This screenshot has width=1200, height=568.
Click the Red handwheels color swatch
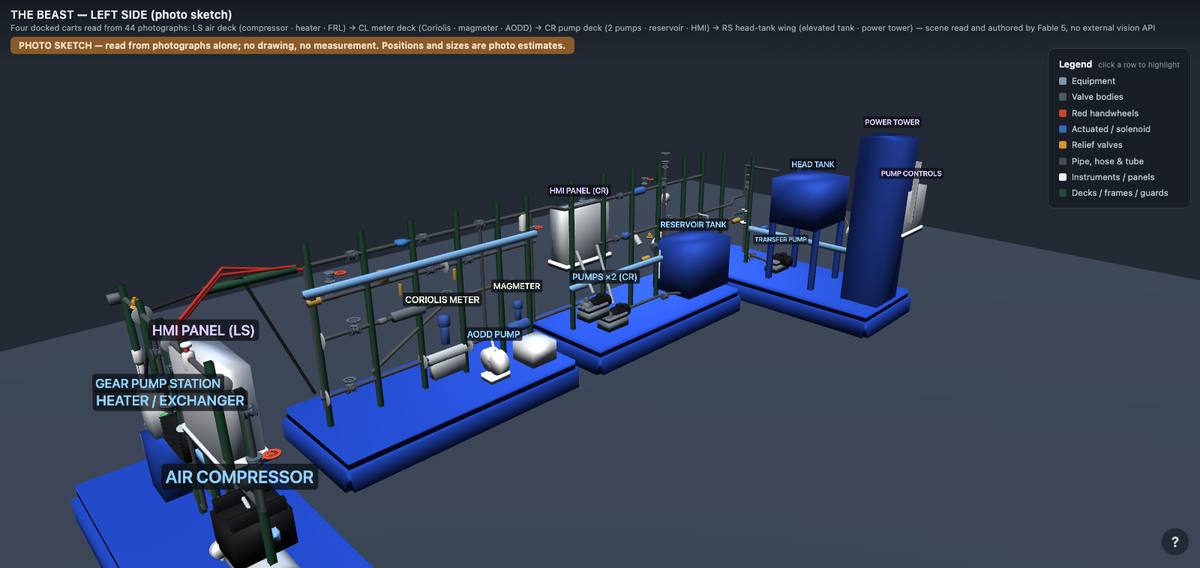pyautogui.click(x=1063, y=113)
